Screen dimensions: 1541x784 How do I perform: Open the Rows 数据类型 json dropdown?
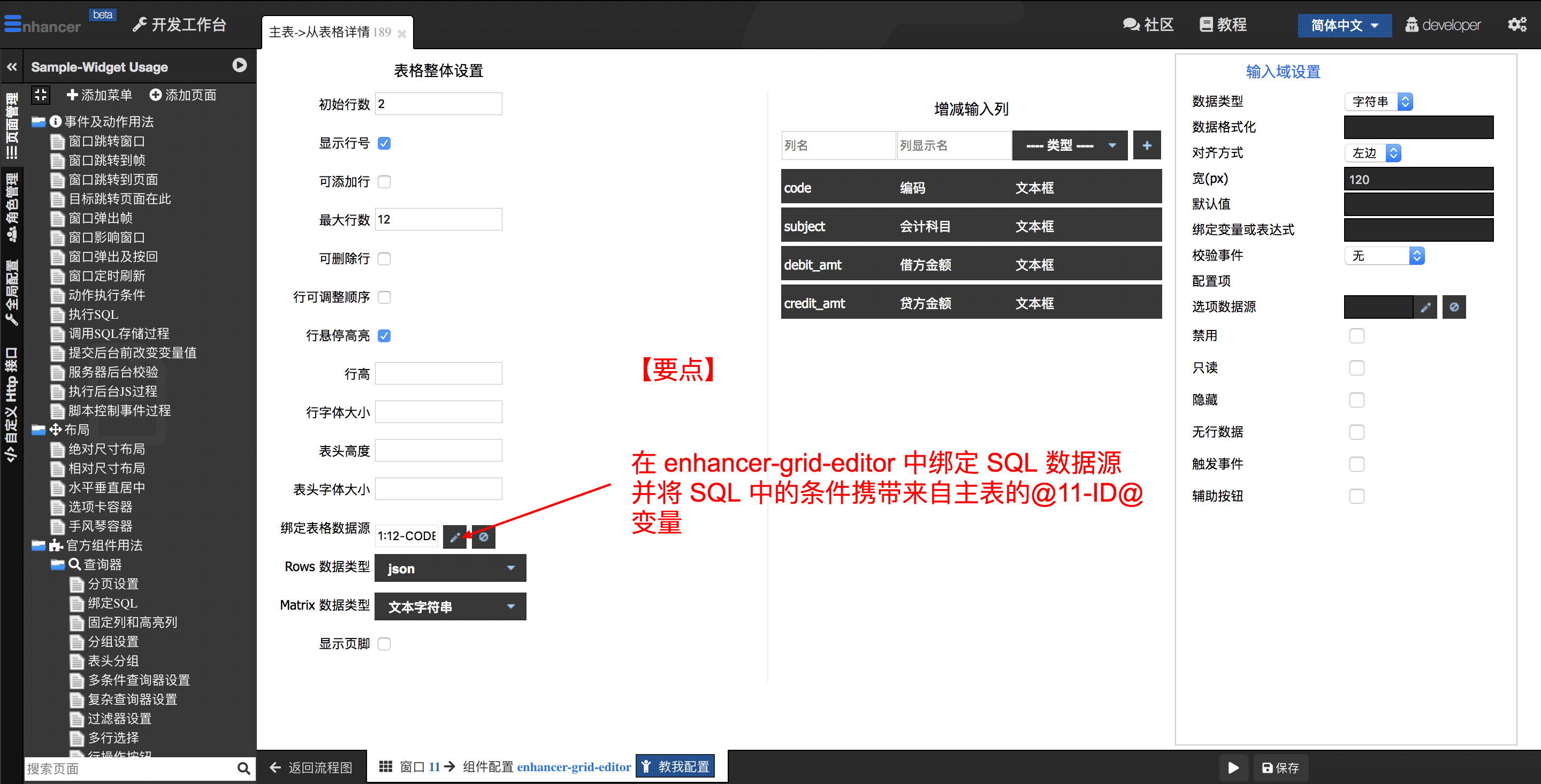click(x=450, y=568)
